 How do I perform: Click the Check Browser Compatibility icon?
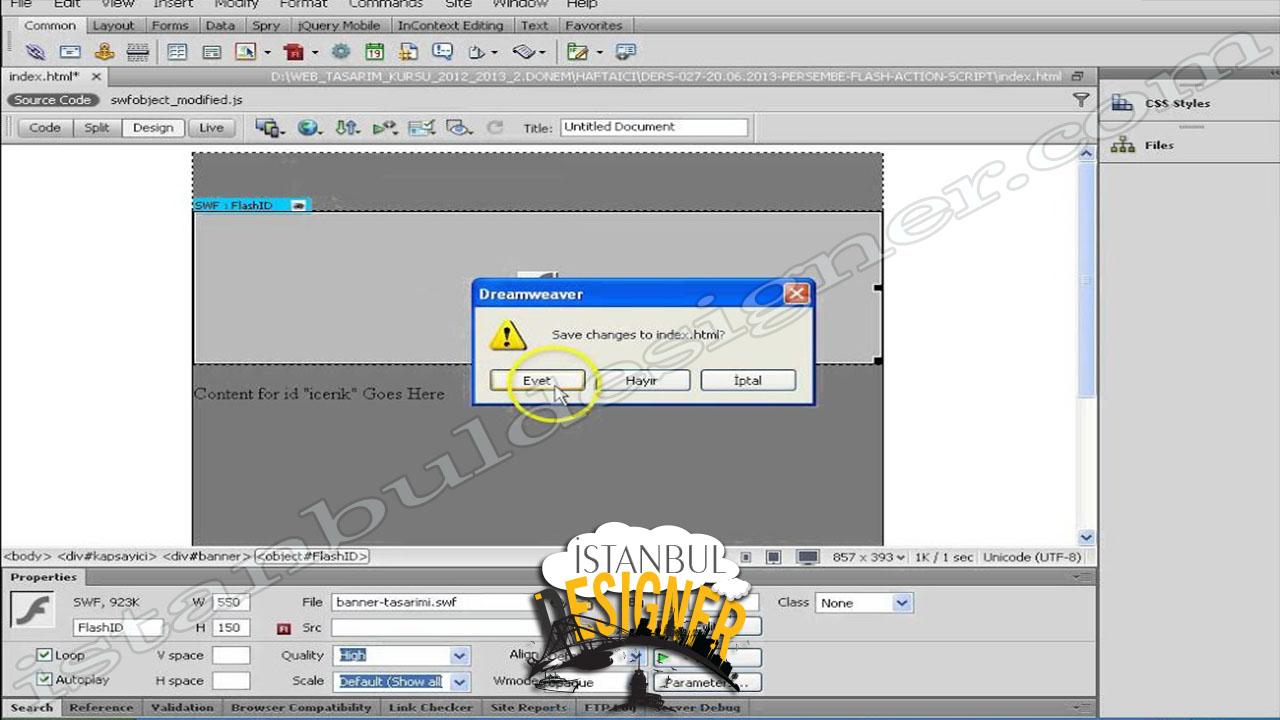pos(421,127)
